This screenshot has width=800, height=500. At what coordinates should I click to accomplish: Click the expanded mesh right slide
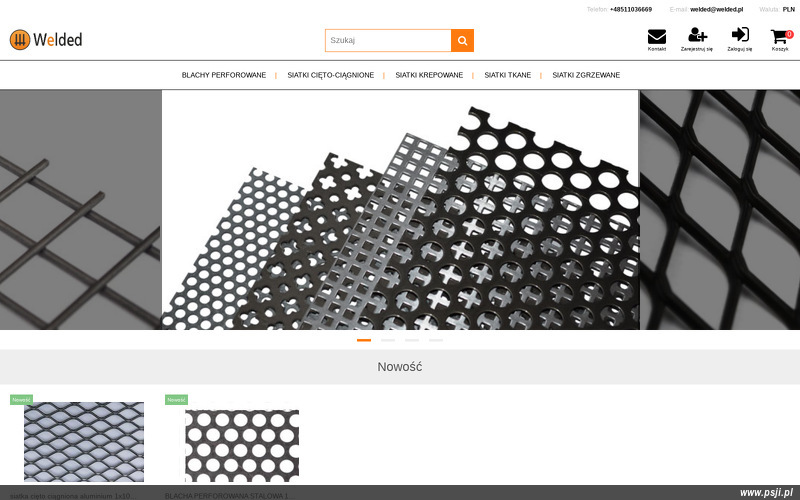[x=720, y=210]
